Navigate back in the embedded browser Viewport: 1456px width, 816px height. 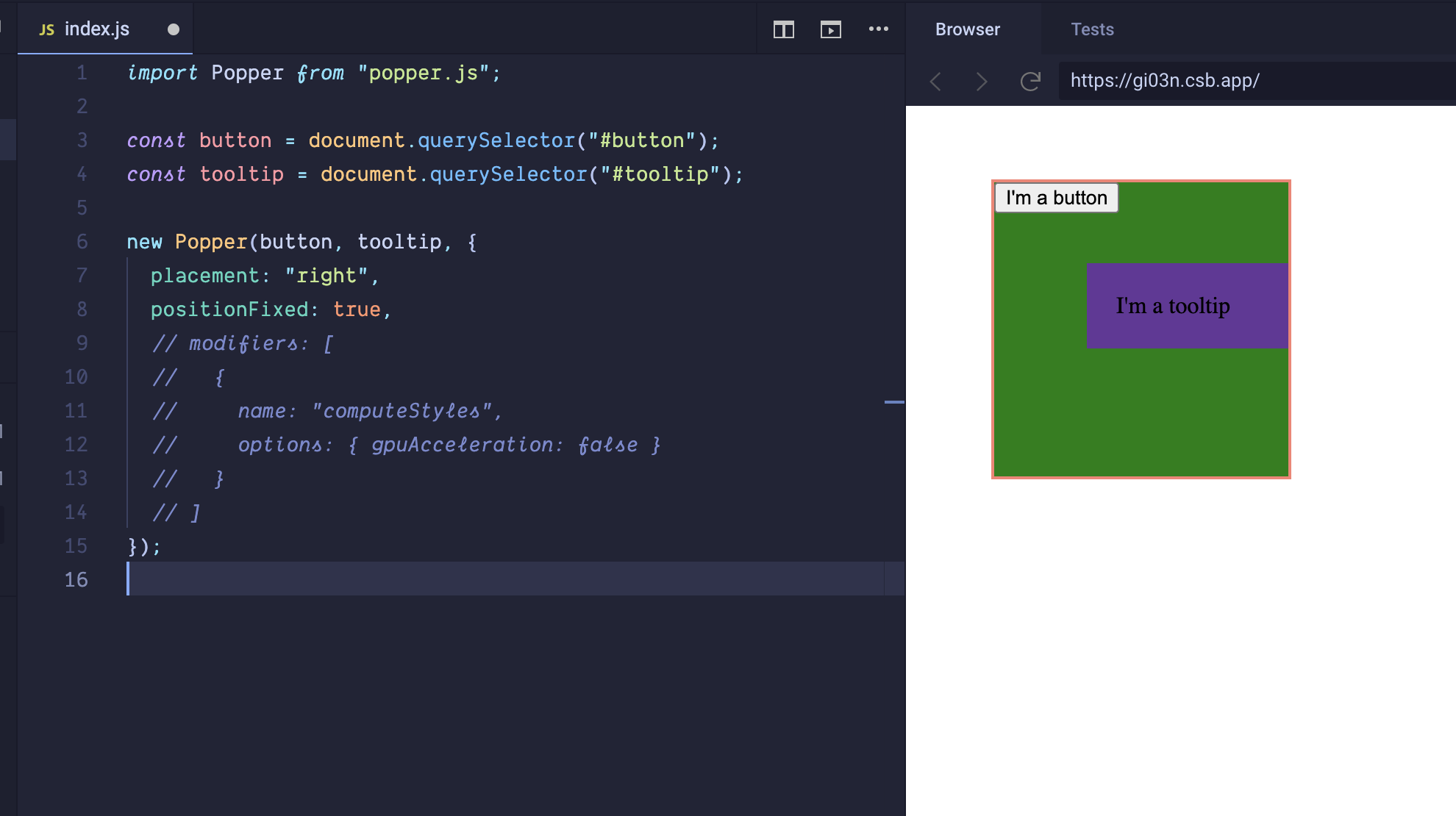click(x=935, y=82)
